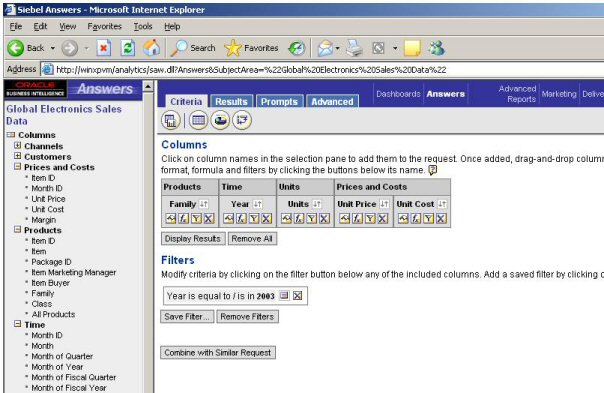Collapse the Prices and Costs node

pyautogui.click(x=17, y=166)
